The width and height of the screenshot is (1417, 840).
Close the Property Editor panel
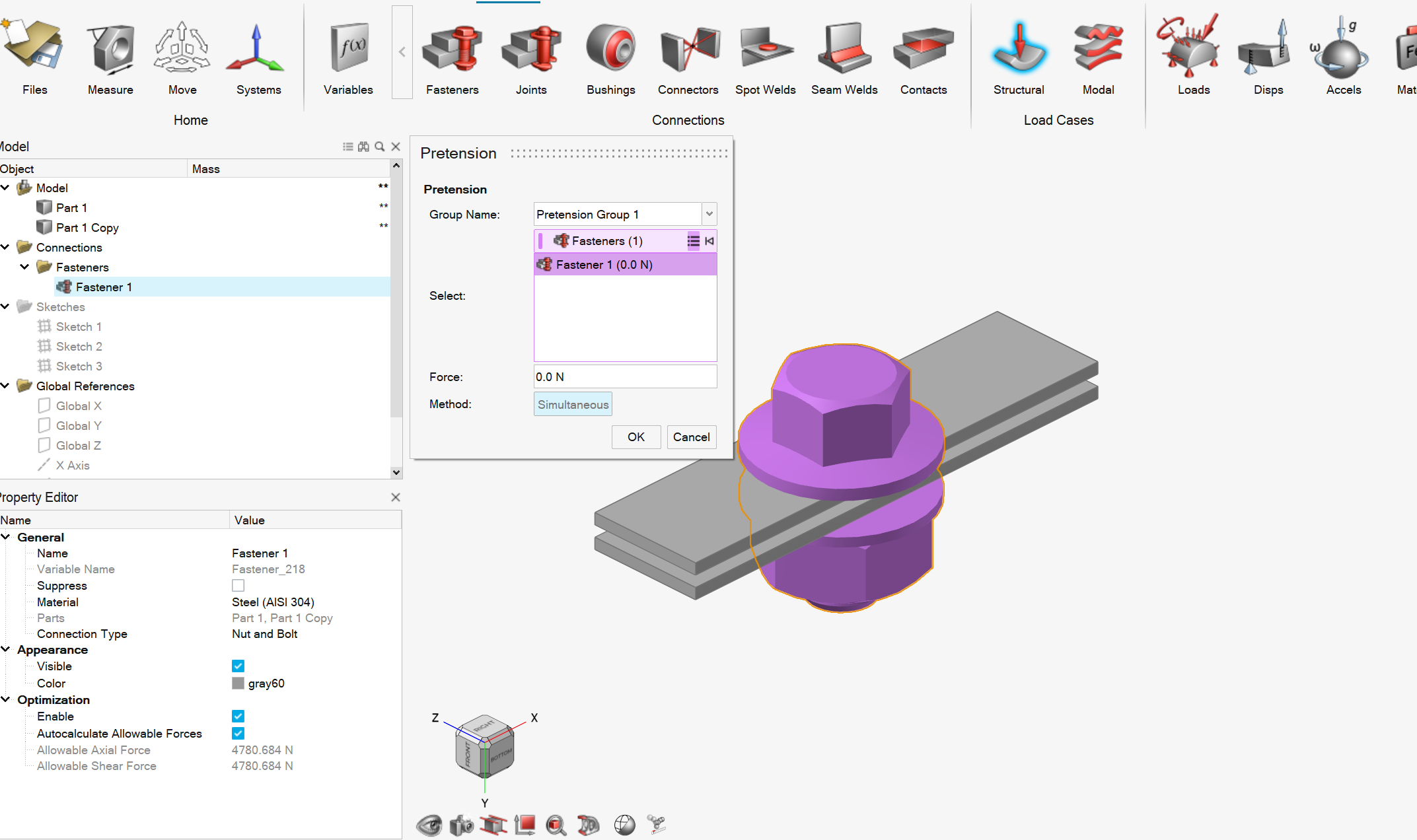[396, 497]
